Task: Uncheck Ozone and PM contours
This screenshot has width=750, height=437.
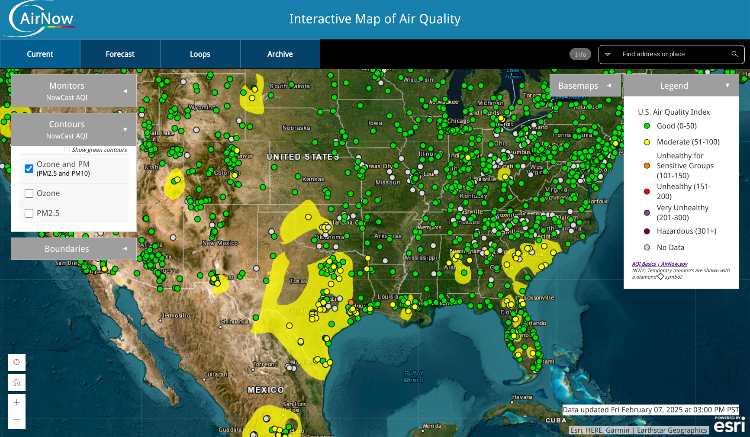Action: 29,168
